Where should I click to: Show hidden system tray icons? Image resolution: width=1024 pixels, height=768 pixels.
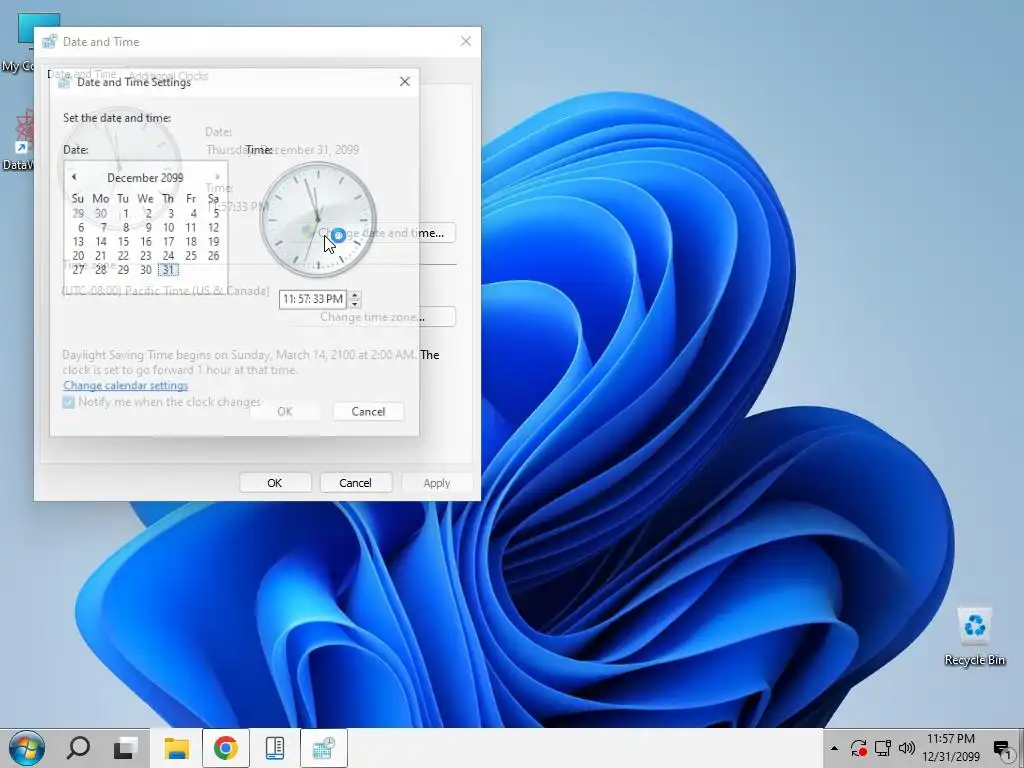[834, 748]
